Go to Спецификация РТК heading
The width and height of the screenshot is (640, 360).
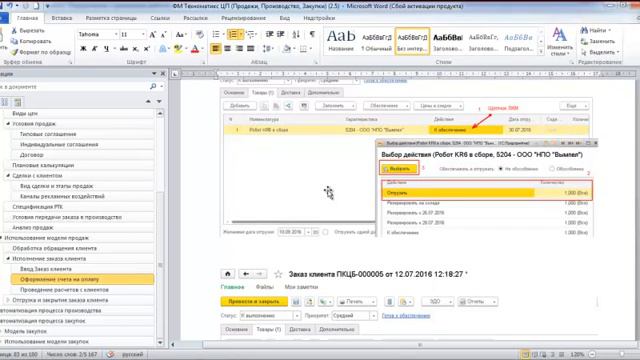[x=38, y=207]
